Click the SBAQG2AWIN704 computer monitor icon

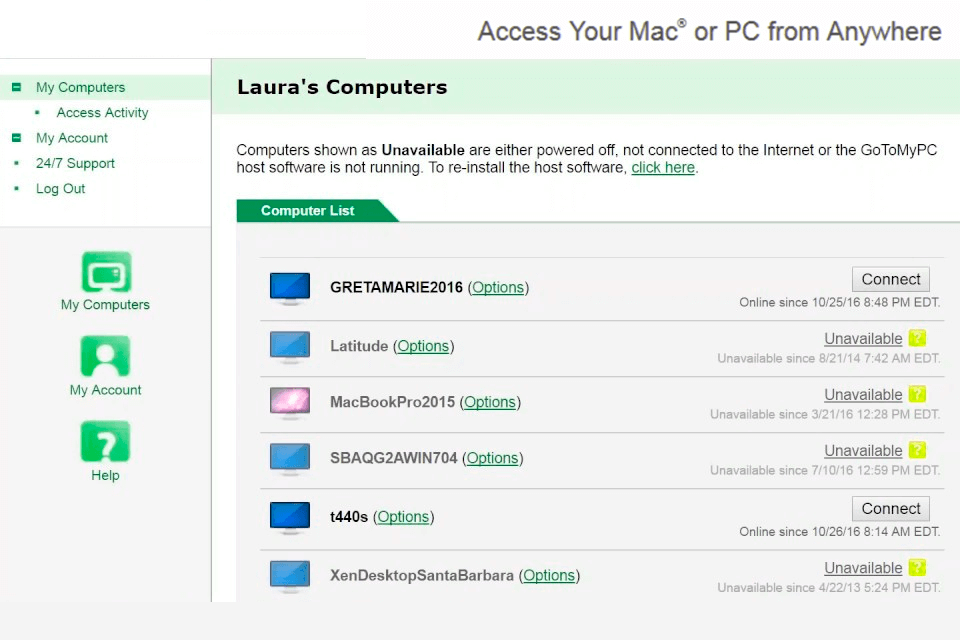click(x=290, y=459)
